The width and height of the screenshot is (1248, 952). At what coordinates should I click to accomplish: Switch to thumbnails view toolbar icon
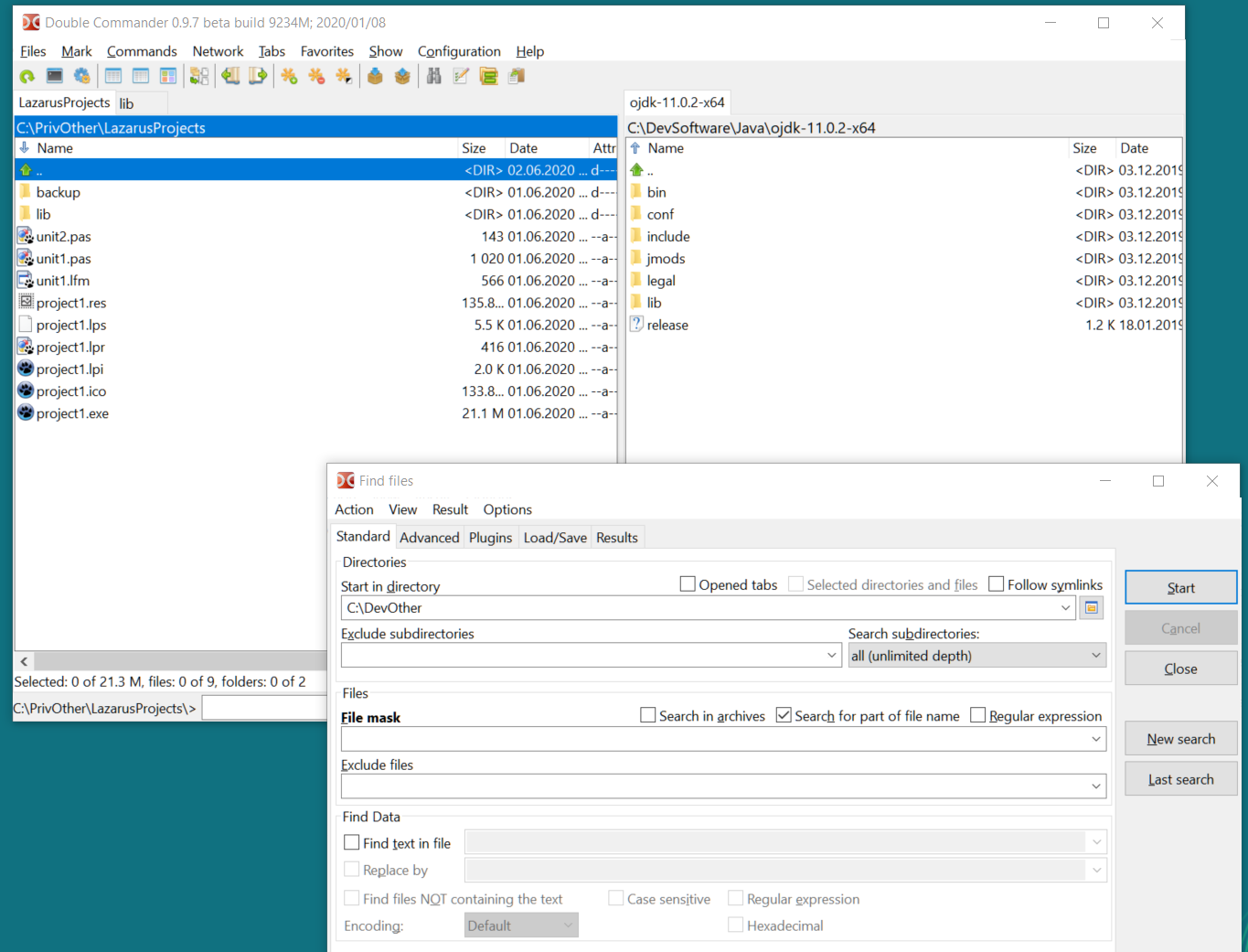[x=168, y=77]
